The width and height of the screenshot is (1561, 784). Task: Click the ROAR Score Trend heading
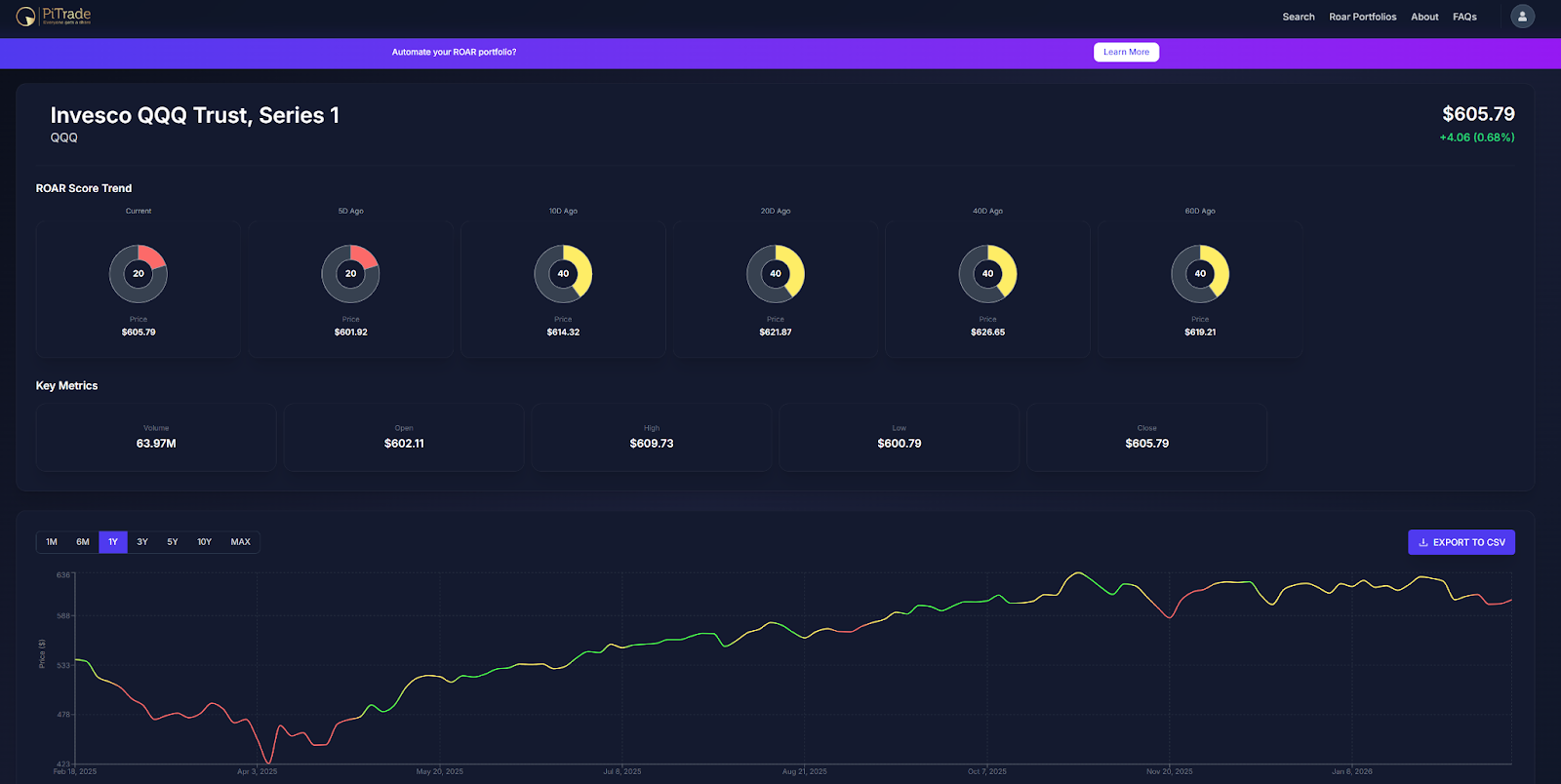tap(84, 188)
